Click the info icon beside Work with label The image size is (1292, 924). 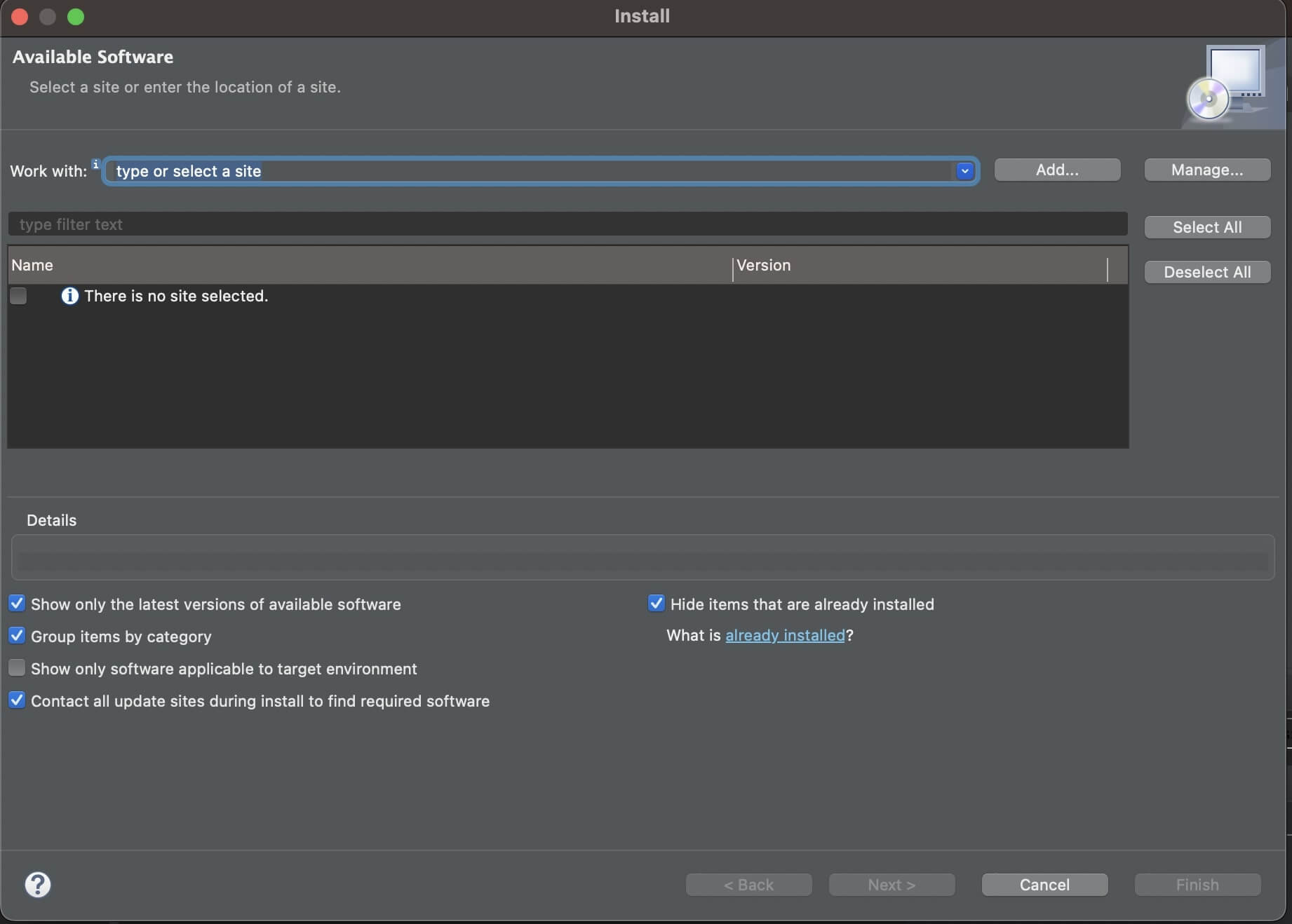[x=95, y=164]
